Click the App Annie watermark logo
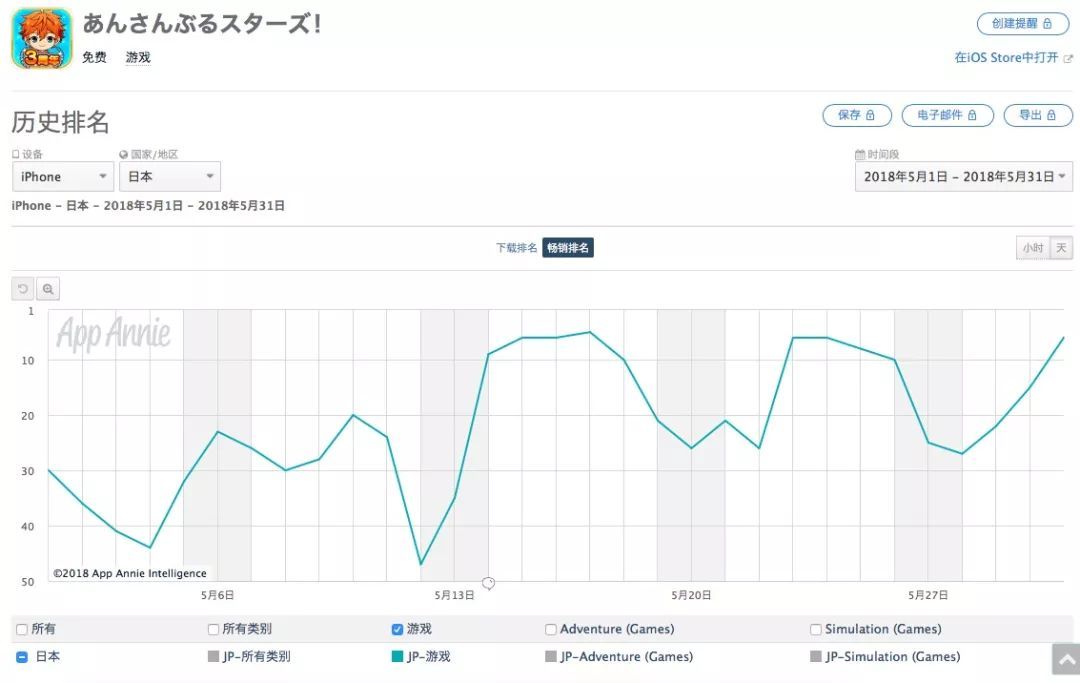This screenshot has height=683, width=1080. [114, 335]
